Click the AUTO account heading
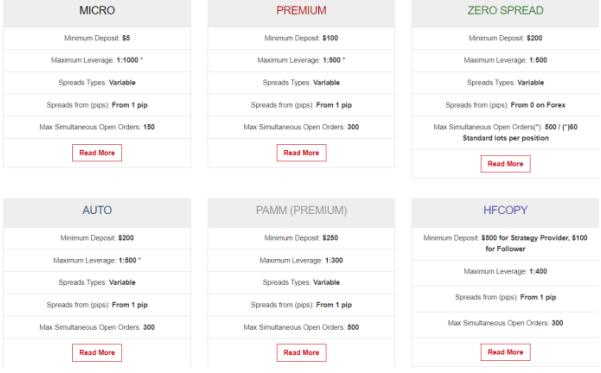The height and width of the screenshot is (373, 601). 97,210
